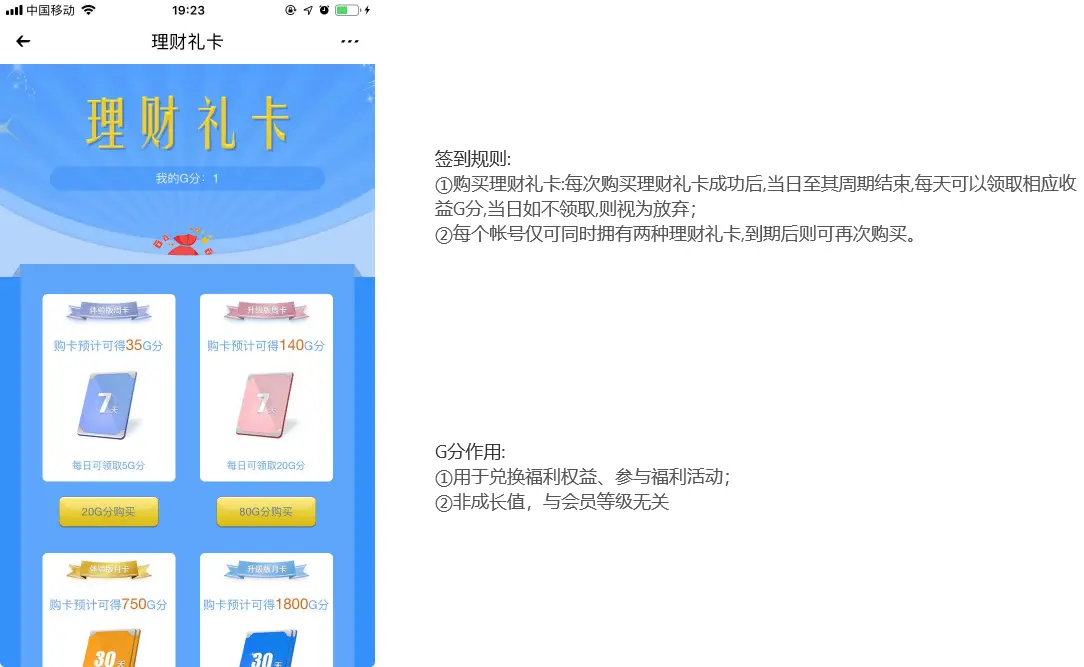Click the 签到规则: heading

pos(473,159)
